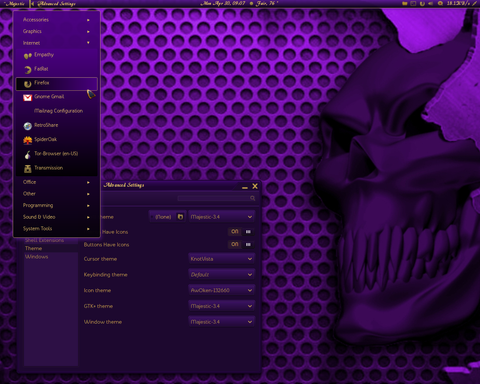This screenshot has height=384, width=480.
Task: Click the red dot recorder tray icon
Action: [x=440, y=4]
